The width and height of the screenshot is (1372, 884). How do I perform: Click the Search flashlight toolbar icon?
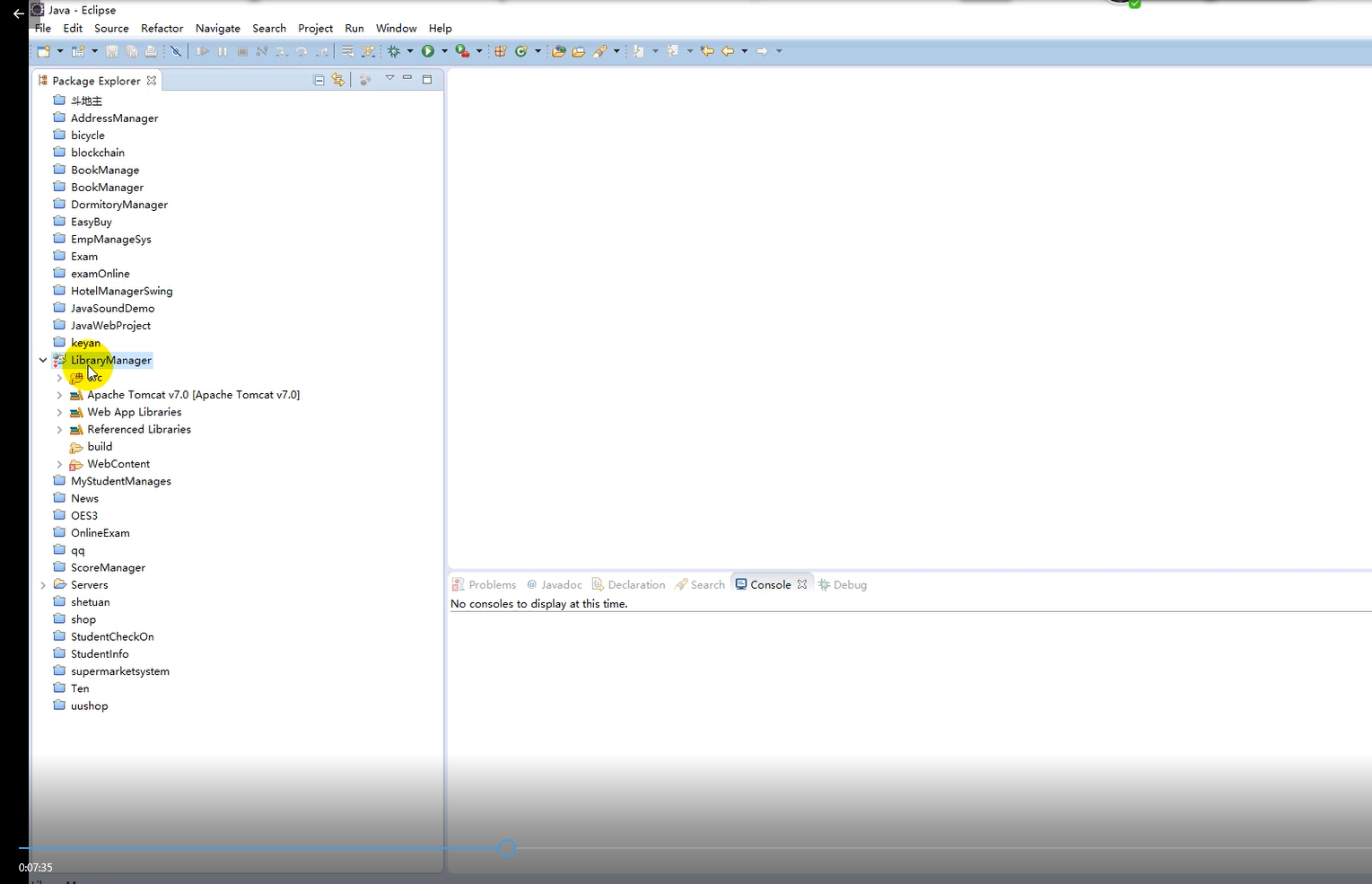point(599,51)
